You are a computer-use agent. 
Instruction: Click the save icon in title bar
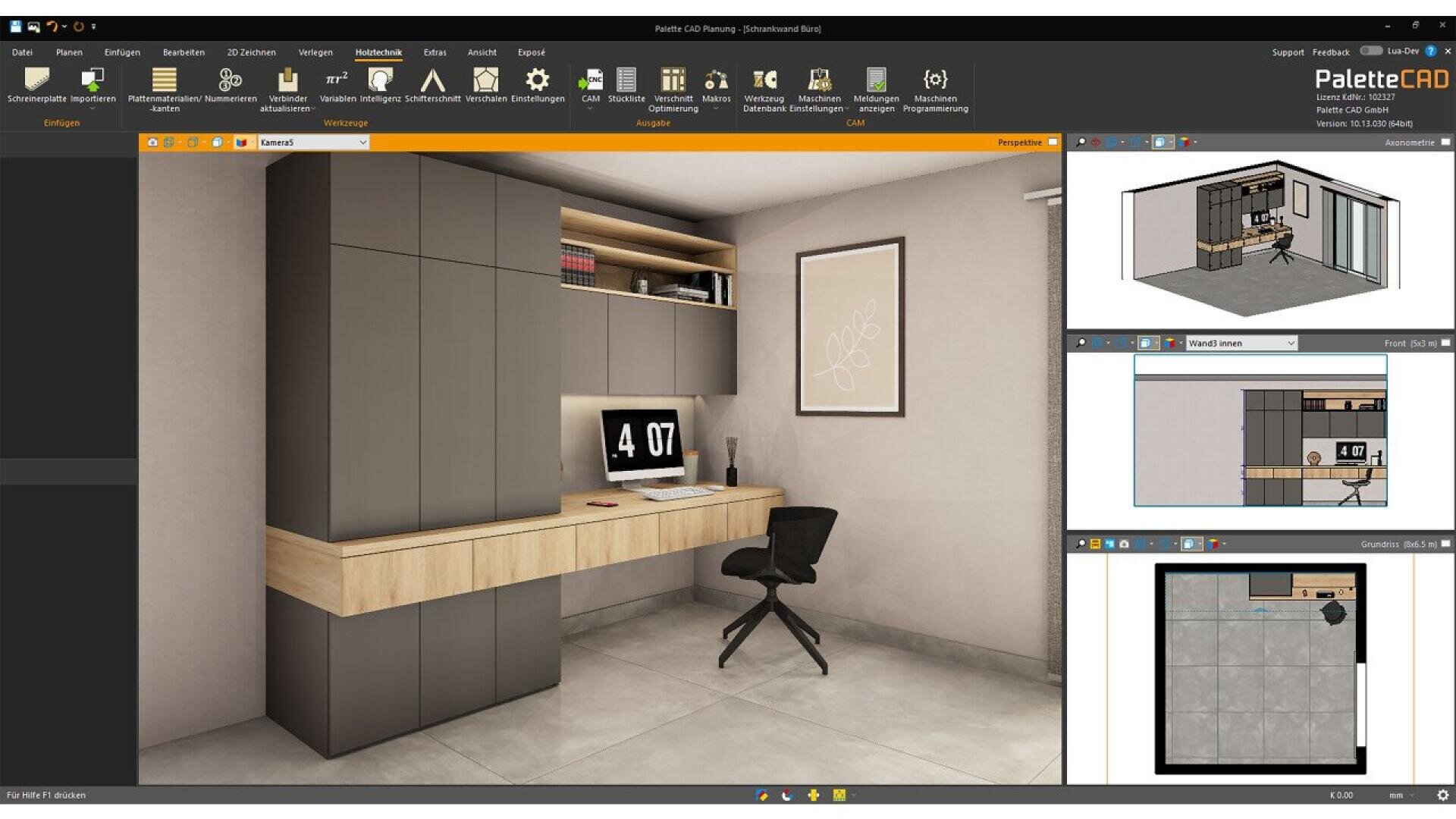(15, 27)
